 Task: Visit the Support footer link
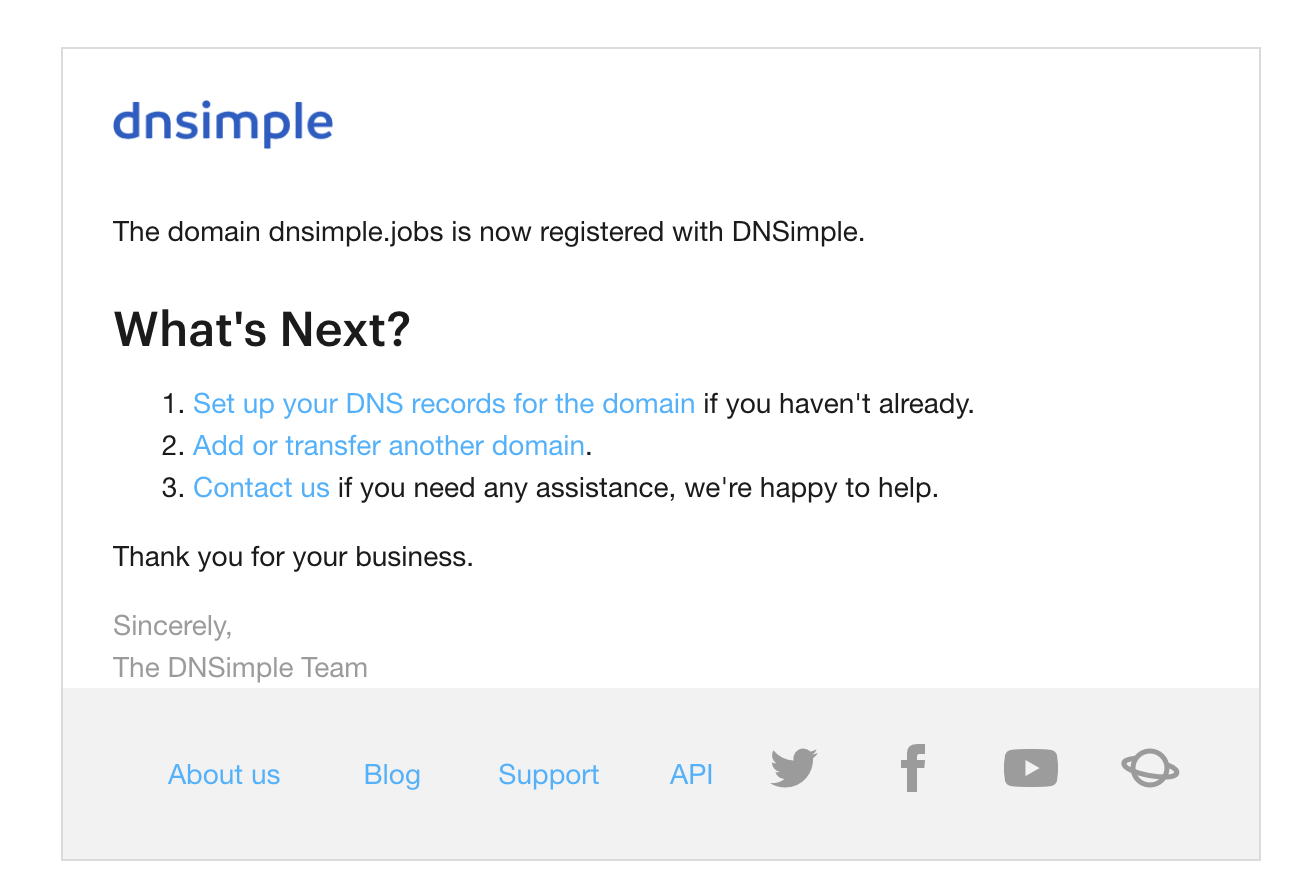pos(548,775)
